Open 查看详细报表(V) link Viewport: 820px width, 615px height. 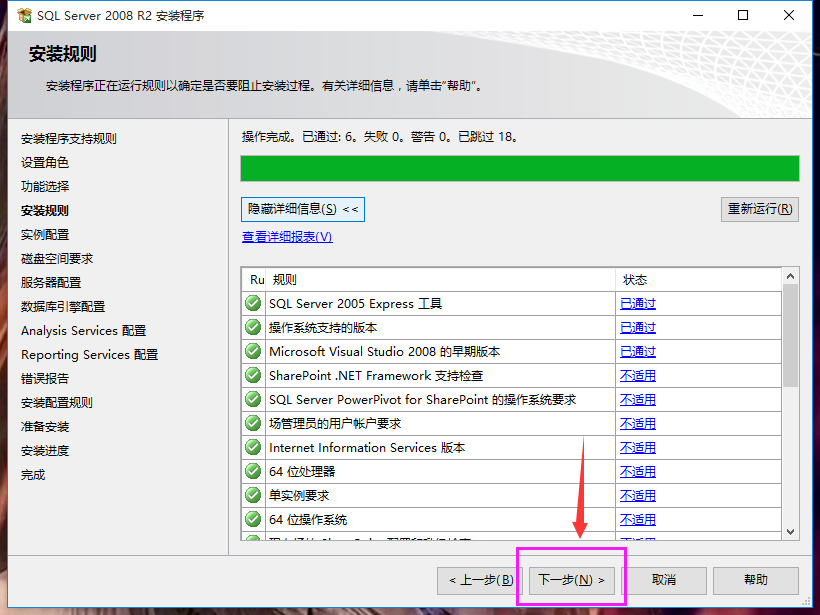[287, 237]
